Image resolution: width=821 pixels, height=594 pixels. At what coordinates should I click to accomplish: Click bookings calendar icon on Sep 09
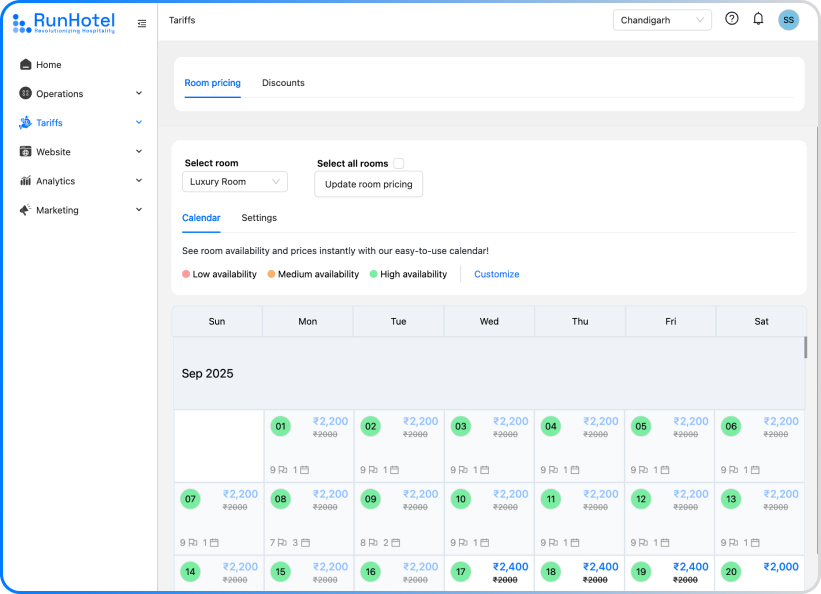396,543
